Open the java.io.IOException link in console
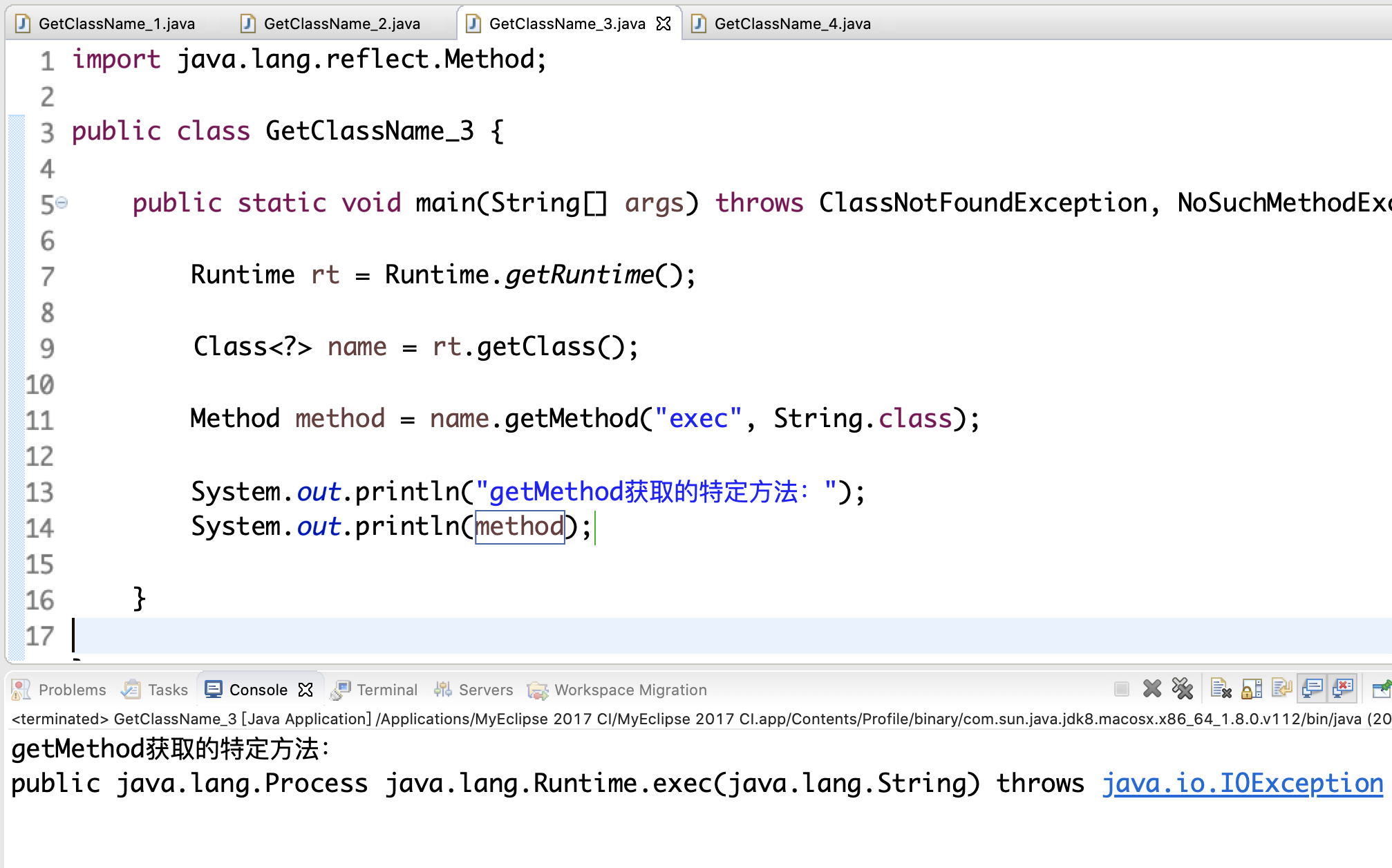The height and width of the screenshot is (868, 1392). [1243, 784]
